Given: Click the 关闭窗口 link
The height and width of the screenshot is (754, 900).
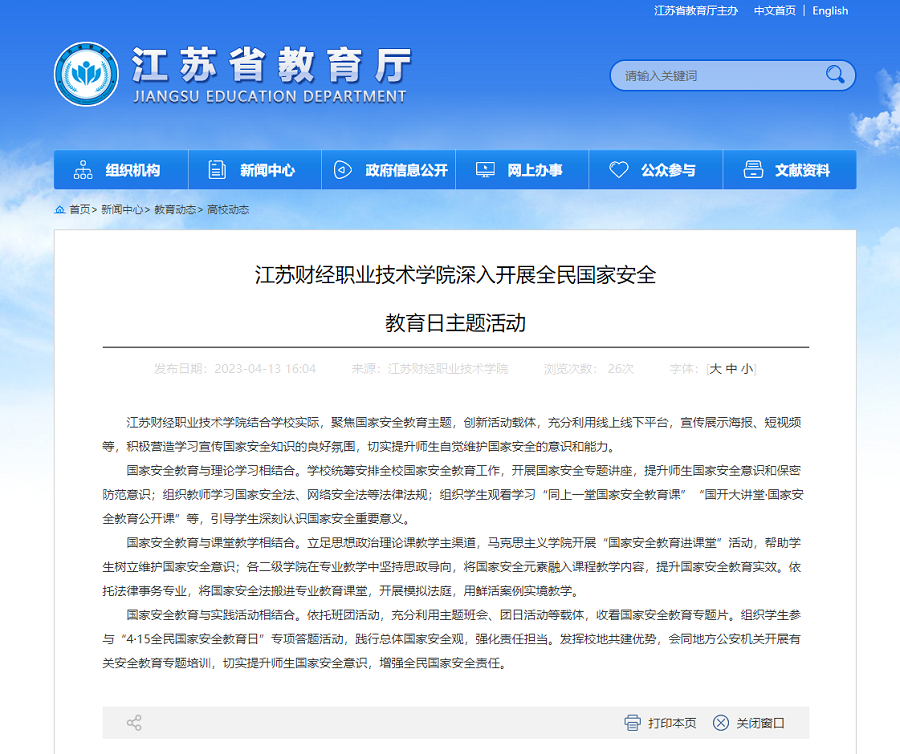Looking at the screenshot, I should [760, 723].
